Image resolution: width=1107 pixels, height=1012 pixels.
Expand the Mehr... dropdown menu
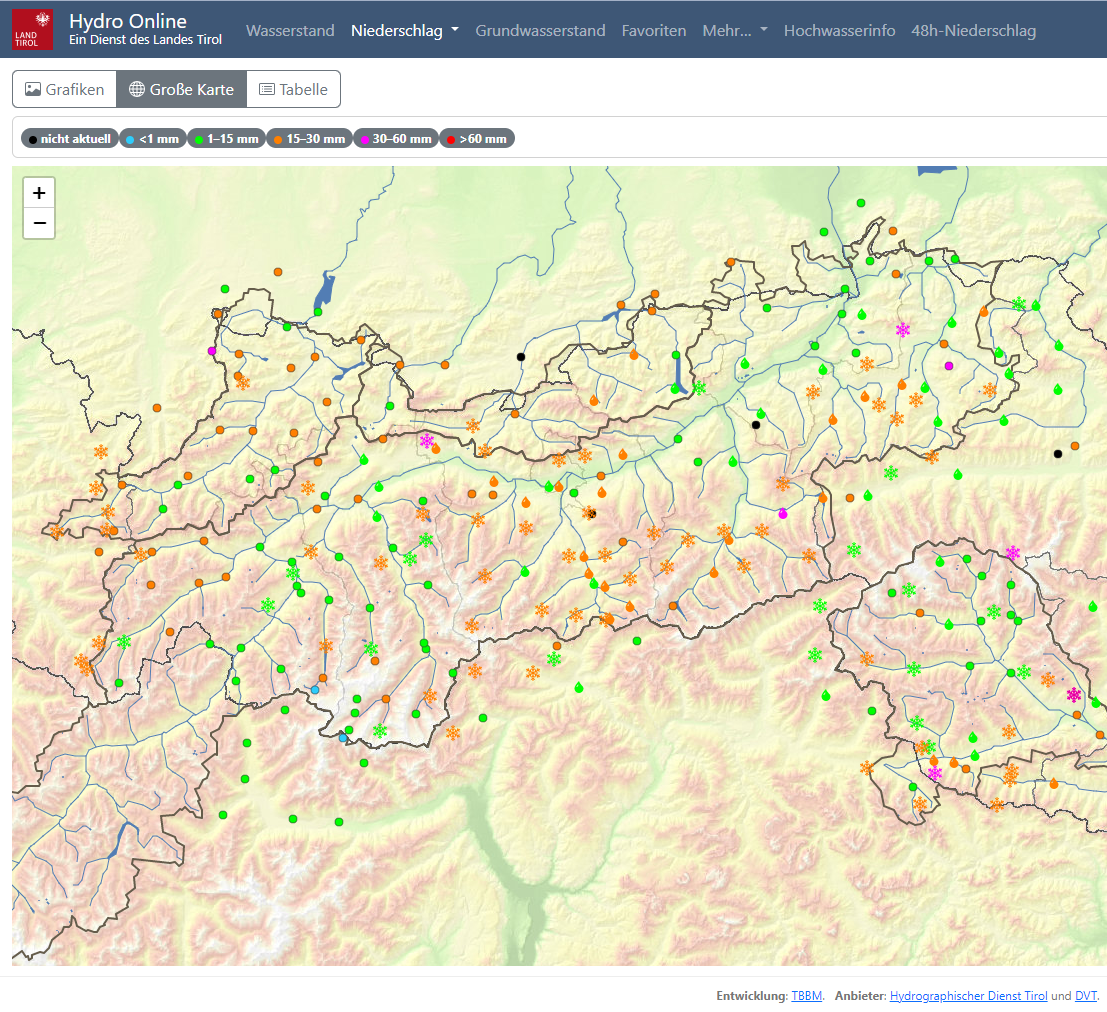(734, 31)
